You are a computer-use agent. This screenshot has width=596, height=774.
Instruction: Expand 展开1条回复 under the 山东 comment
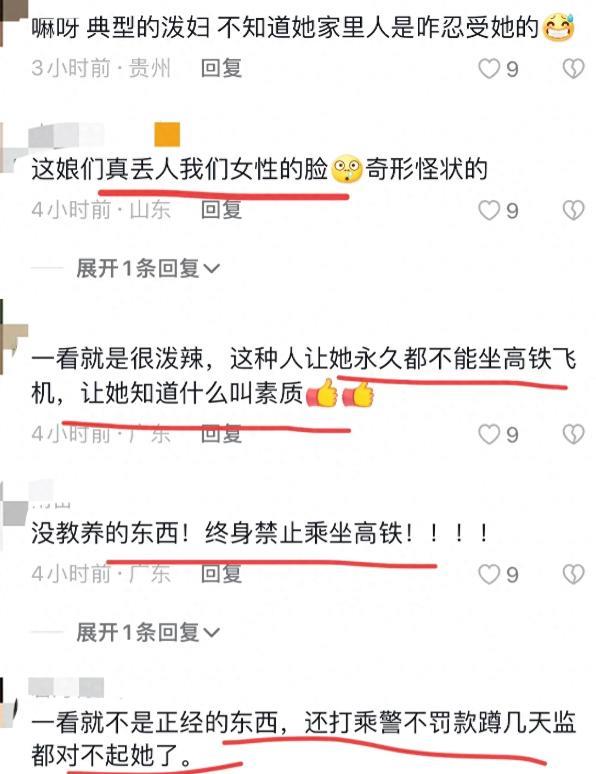148,269
